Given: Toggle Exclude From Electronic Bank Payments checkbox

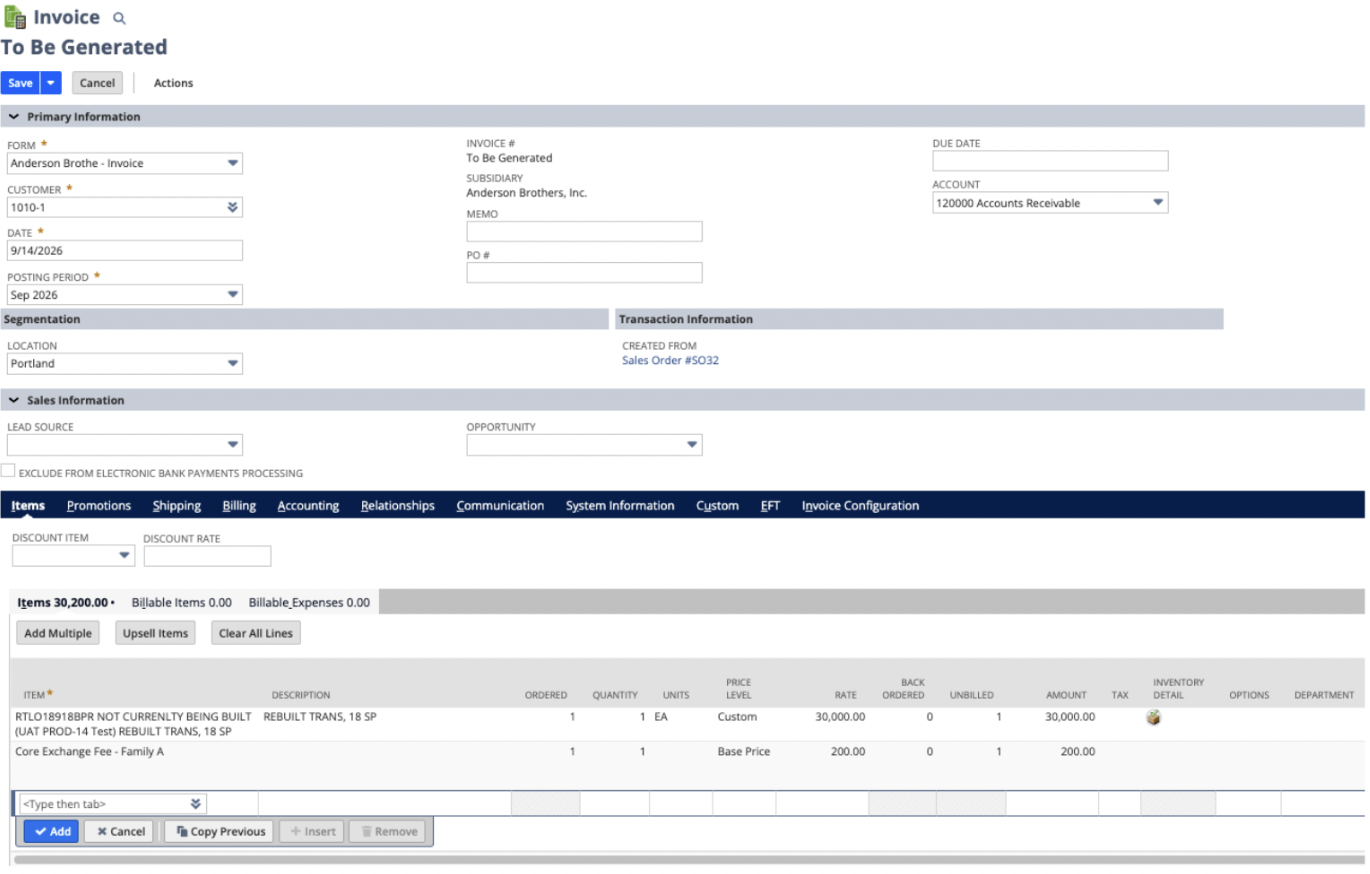Looking at the screenshot, I should pos(8,471).
